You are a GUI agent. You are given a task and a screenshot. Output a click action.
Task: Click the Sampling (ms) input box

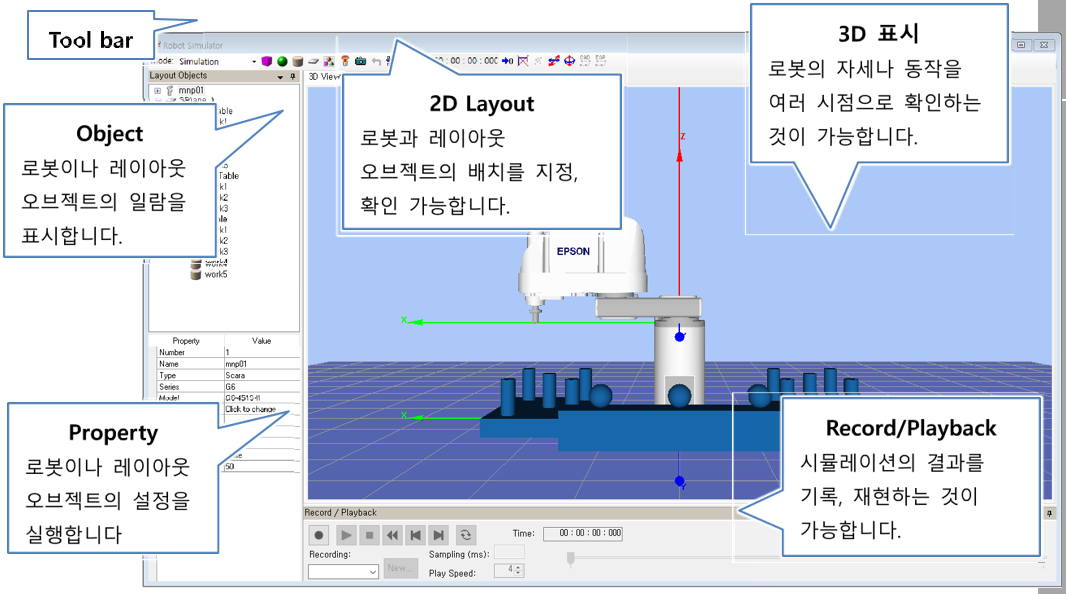click(509, 552)
